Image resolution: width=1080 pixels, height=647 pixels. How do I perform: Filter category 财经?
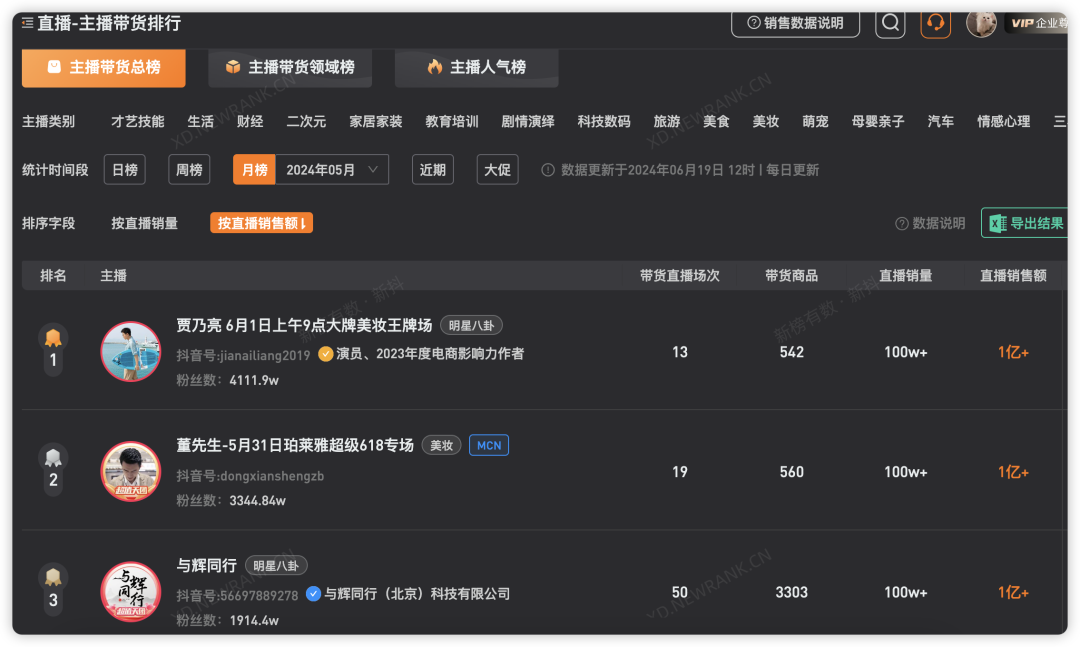(250, 122)
